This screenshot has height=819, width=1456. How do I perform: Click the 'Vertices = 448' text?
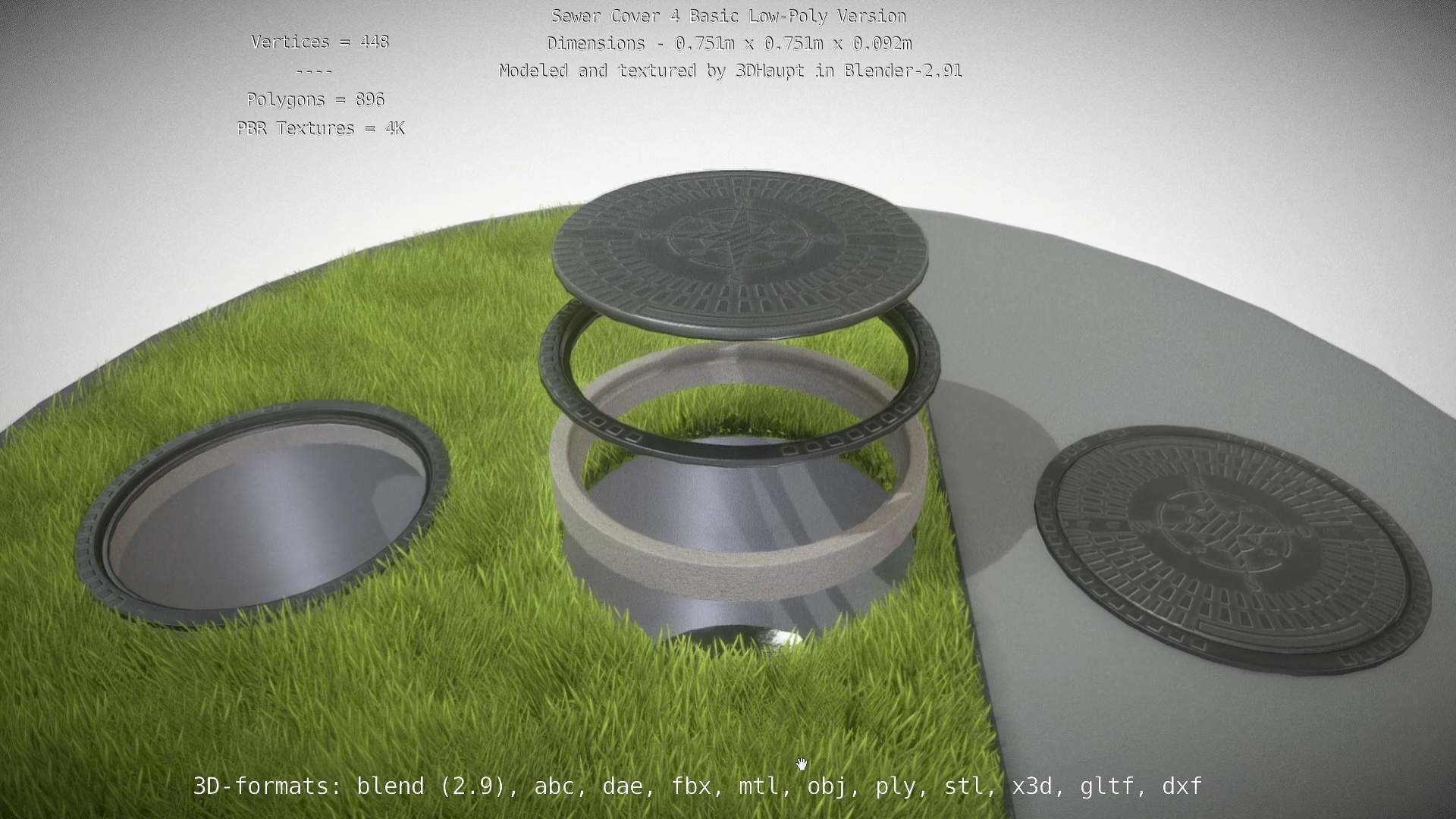click(320, 42)
